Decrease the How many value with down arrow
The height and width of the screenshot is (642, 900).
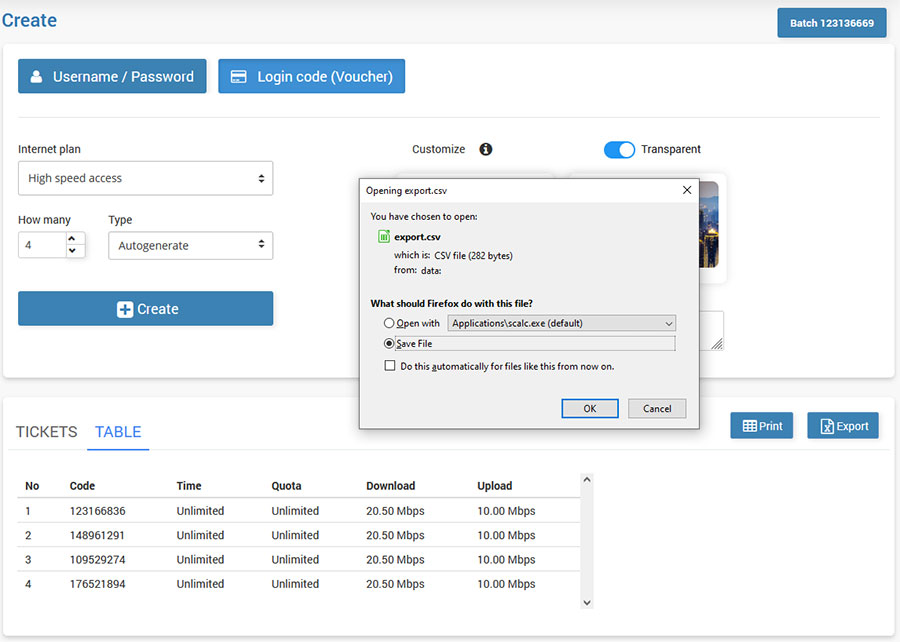(72, 251)
